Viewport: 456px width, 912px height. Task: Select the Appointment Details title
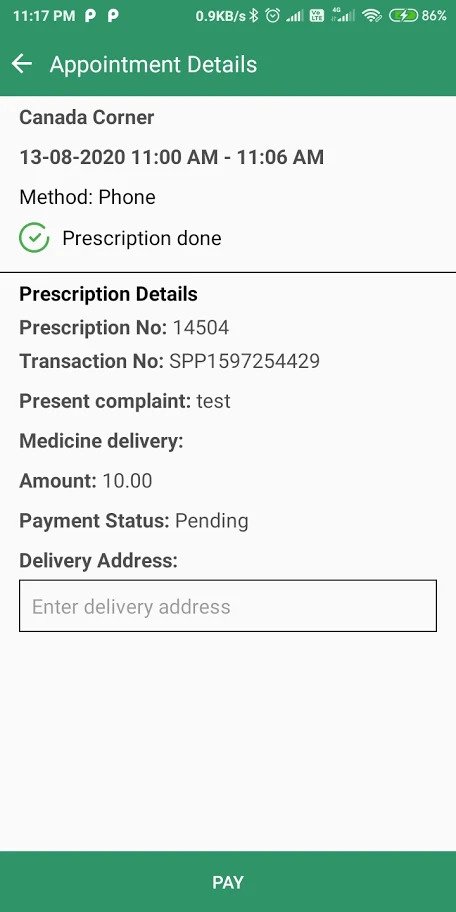[154, 65]
